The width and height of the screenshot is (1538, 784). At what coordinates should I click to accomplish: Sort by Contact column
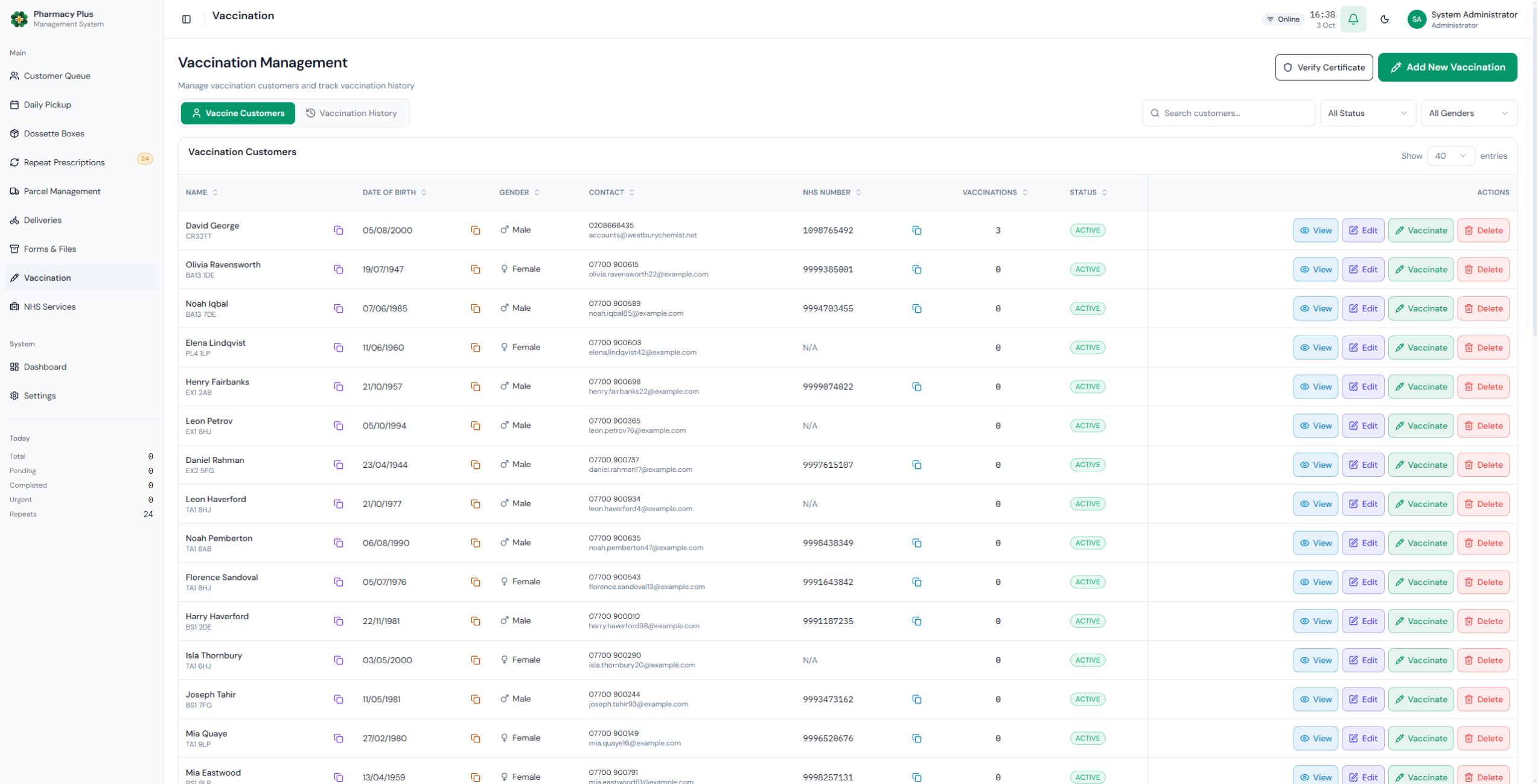(611, 193)
